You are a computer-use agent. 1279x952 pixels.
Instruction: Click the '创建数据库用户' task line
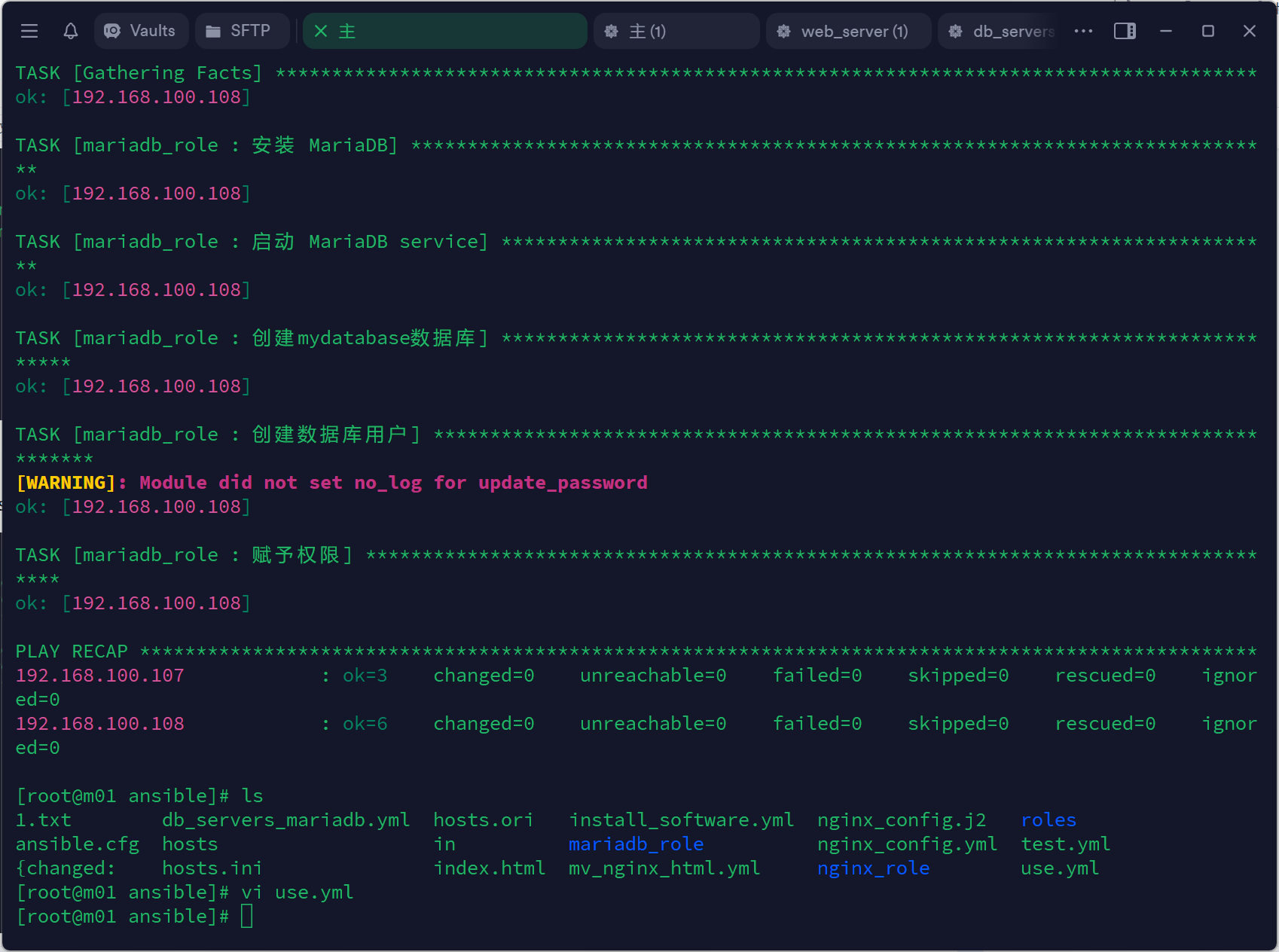pyautogui.click(x=636, y=435)
